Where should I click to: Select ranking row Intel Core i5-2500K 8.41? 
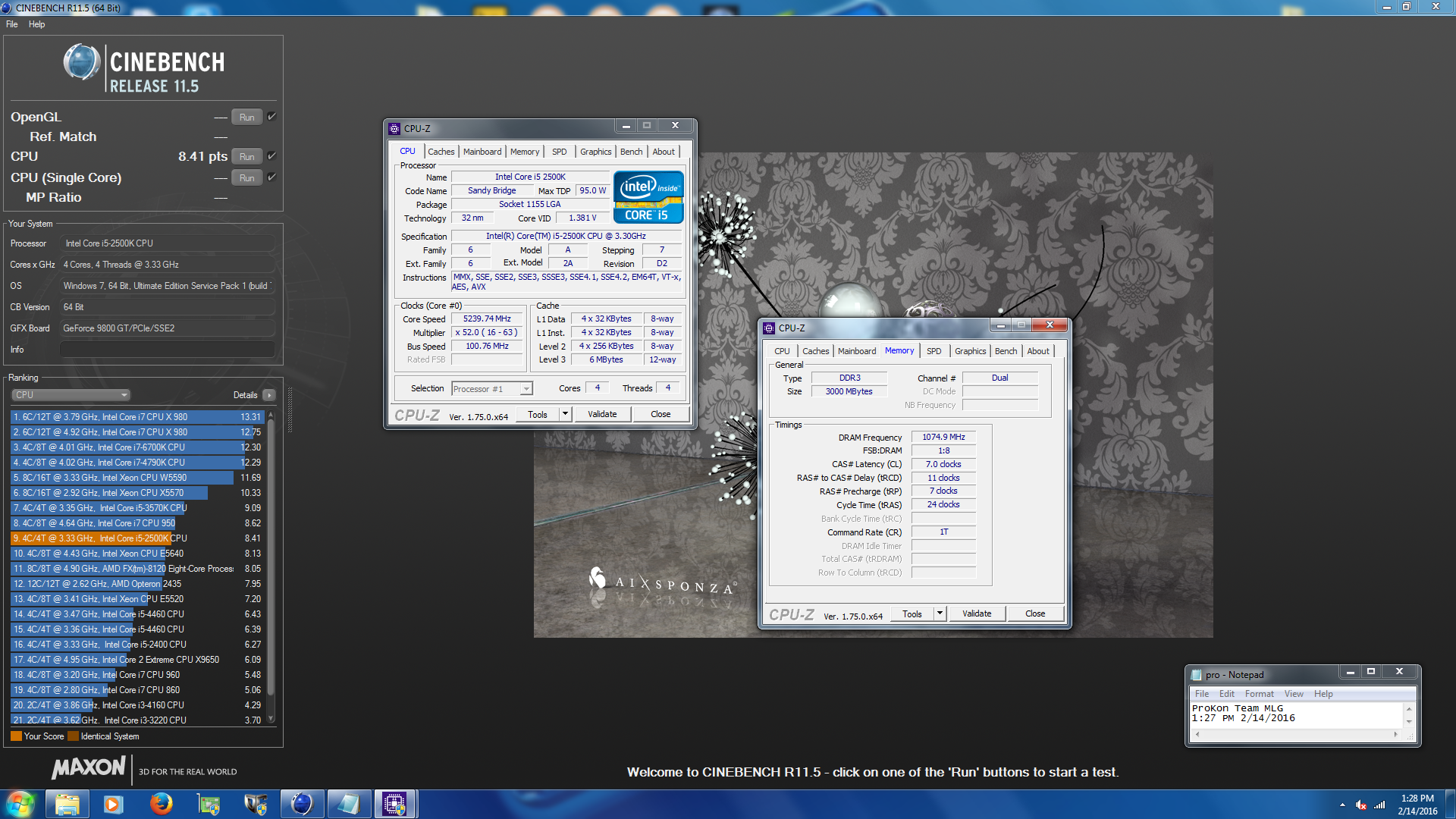point(137,538)
